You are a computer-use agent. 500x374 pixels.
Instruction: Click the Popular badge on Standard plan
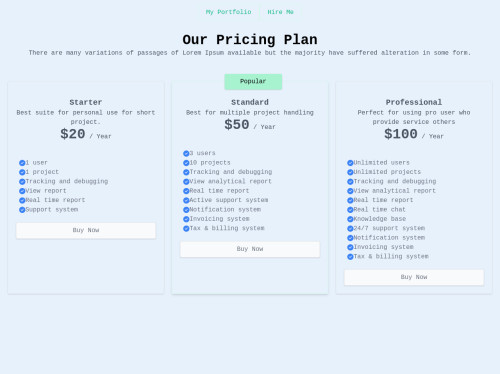253,82
